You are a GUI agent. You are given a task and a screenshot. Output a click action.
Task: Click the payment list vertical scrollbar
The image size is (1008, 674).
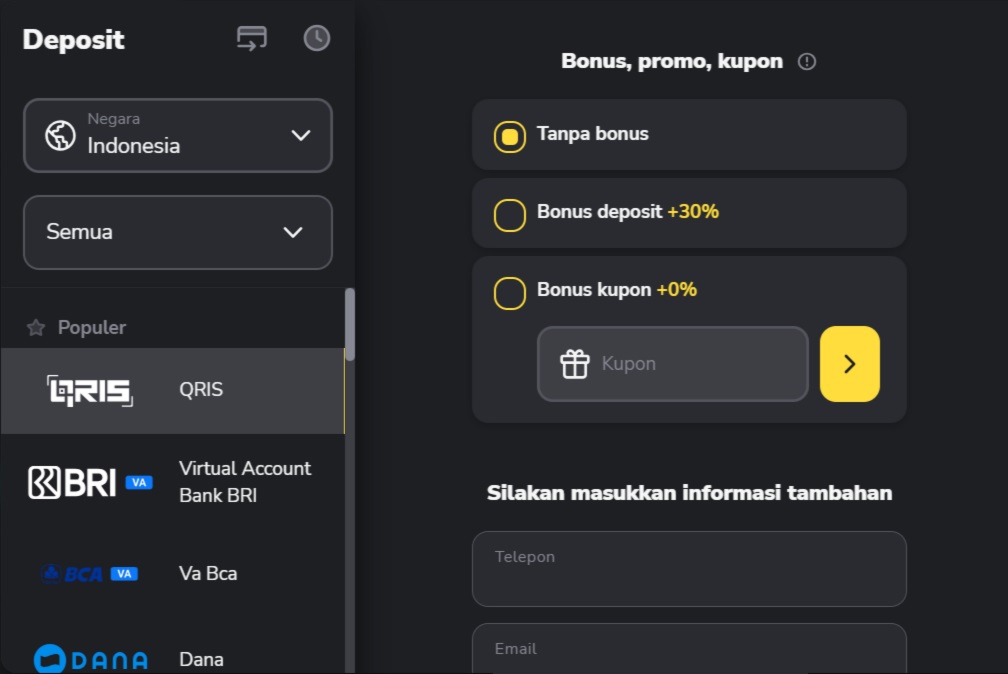click(x=350, y=325)
